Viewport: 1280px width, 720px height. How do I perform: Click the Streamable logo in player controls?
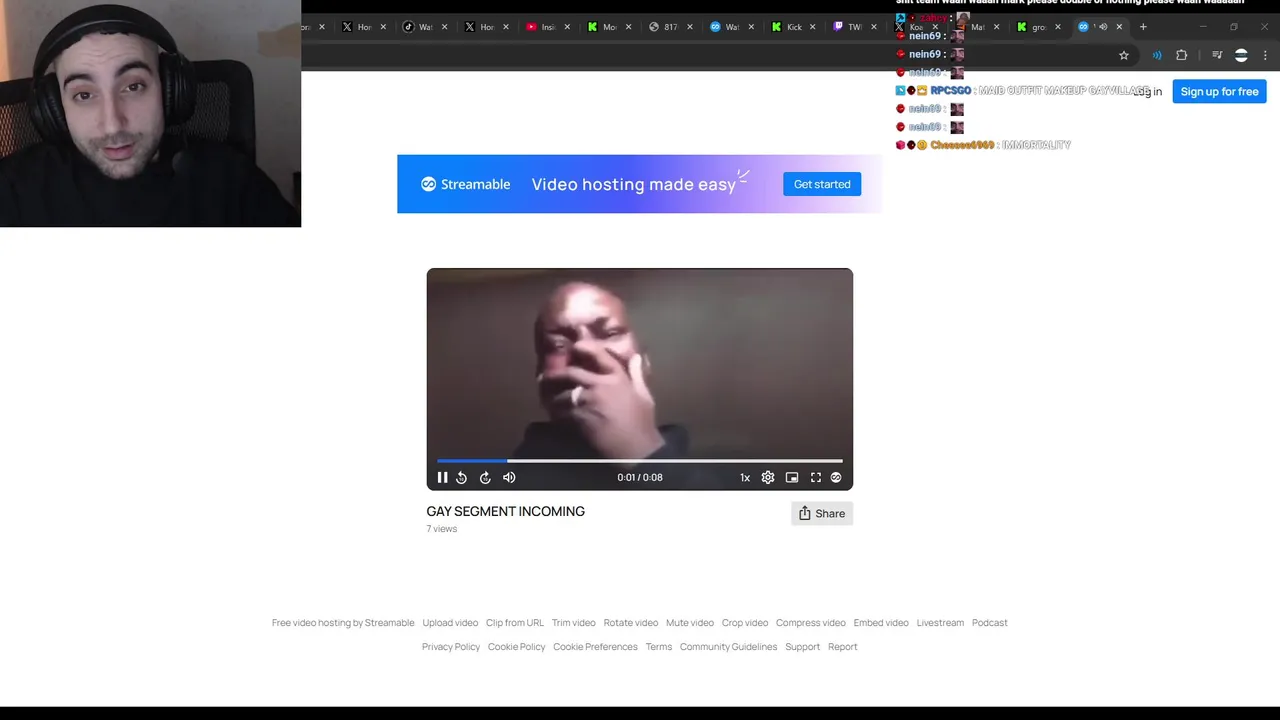click(836, 478)
